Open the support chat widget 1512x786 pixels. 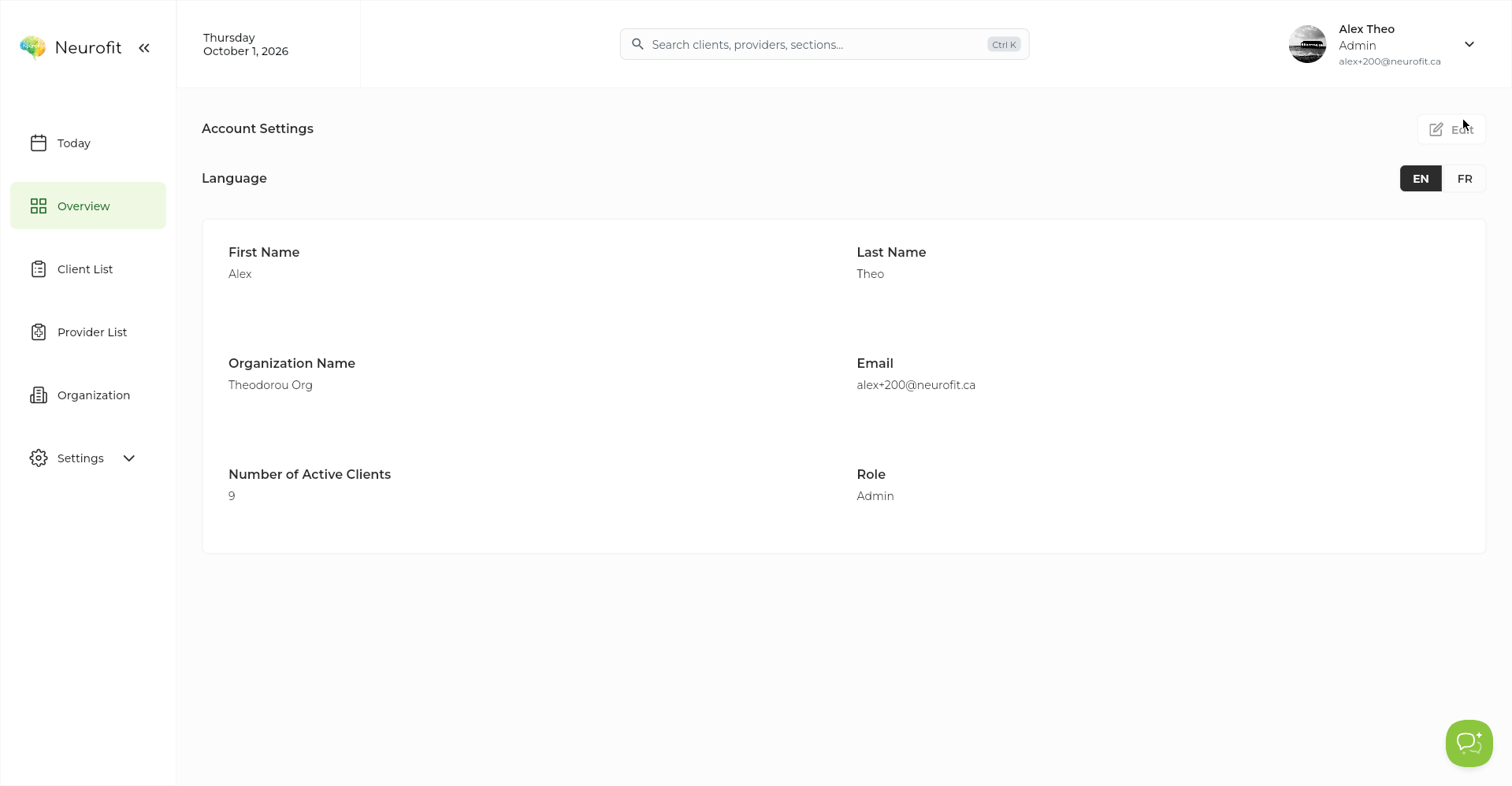(x=1469, y=743)
